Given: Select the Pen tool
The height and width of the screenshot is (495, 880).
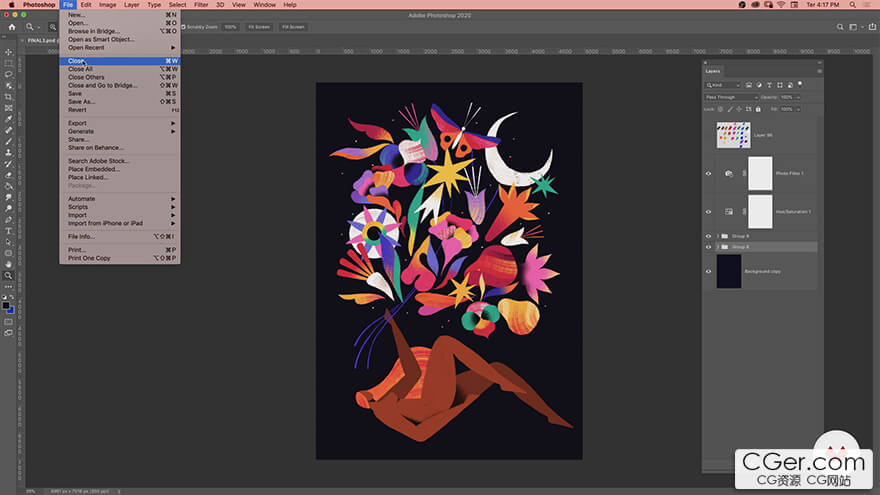Looking at the screenshot, I should 8,219.
